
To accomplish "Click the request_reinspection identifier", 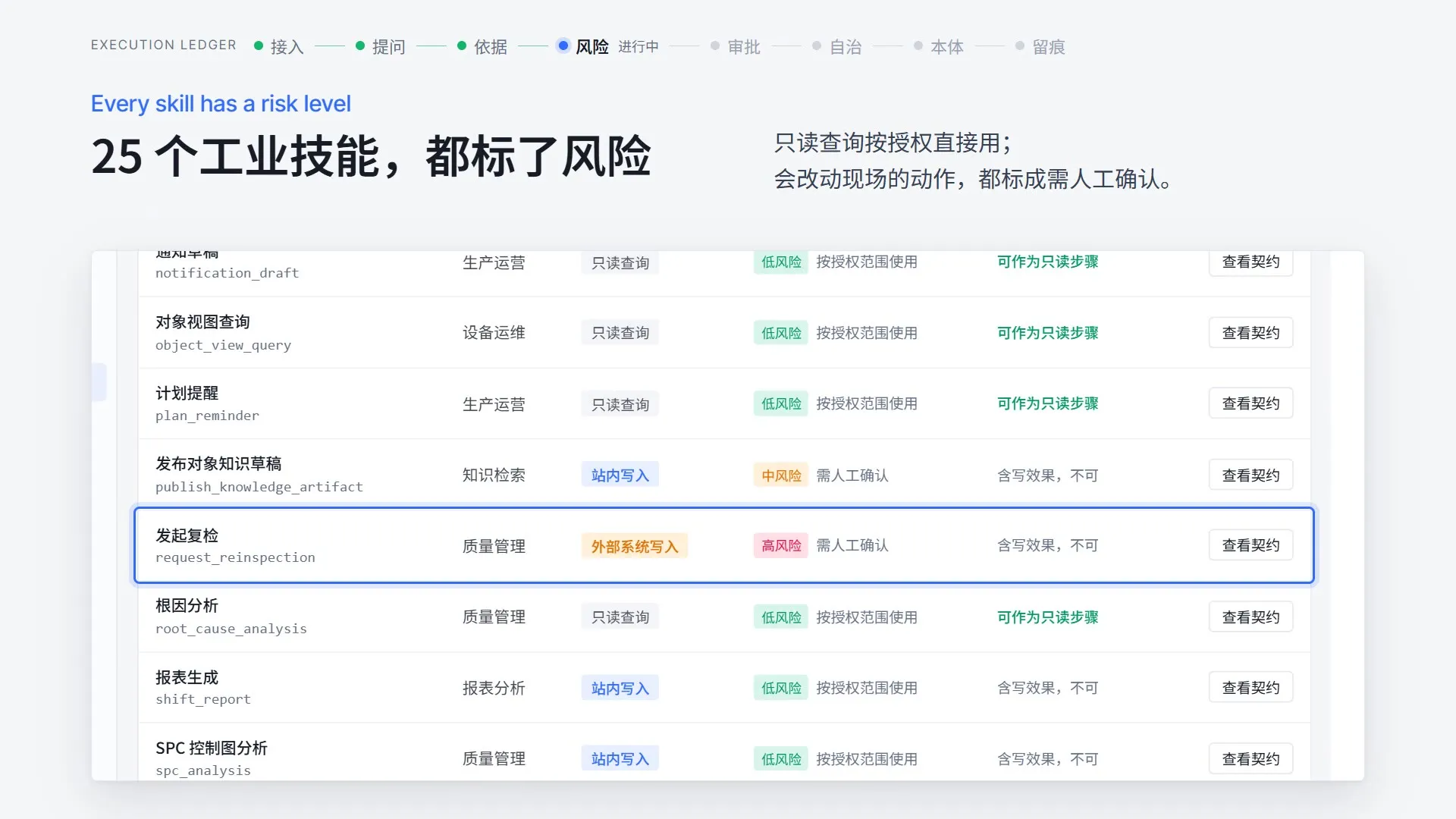I will coord(235,557).
